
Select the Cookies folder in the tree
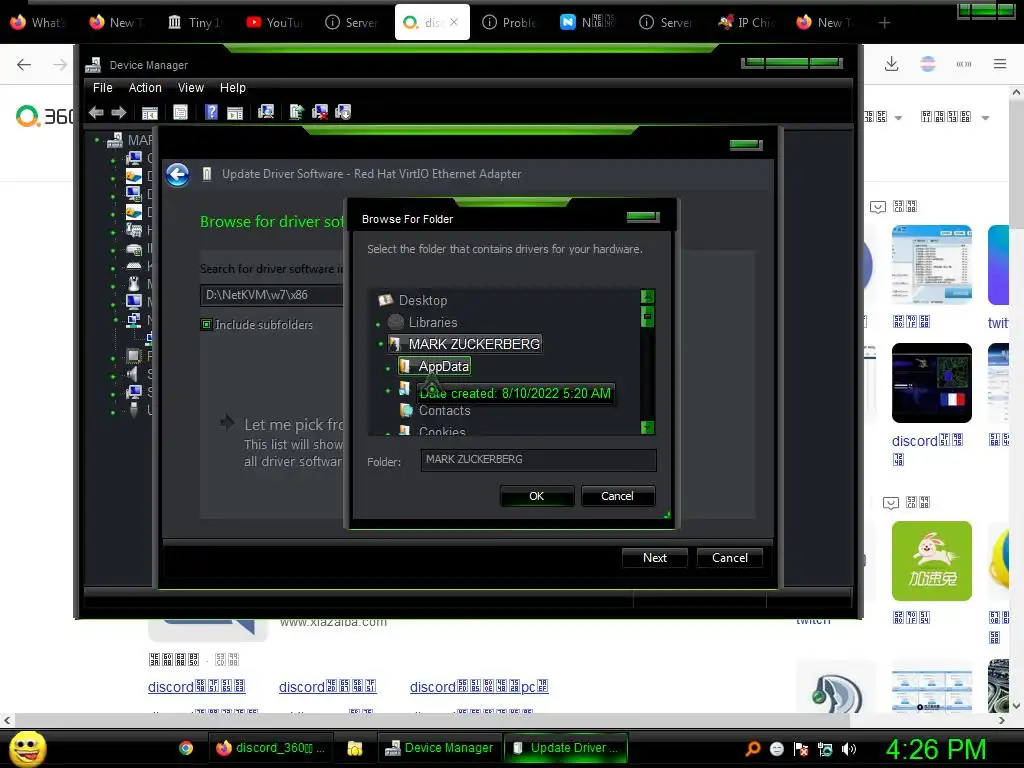(x=442, y=431)
